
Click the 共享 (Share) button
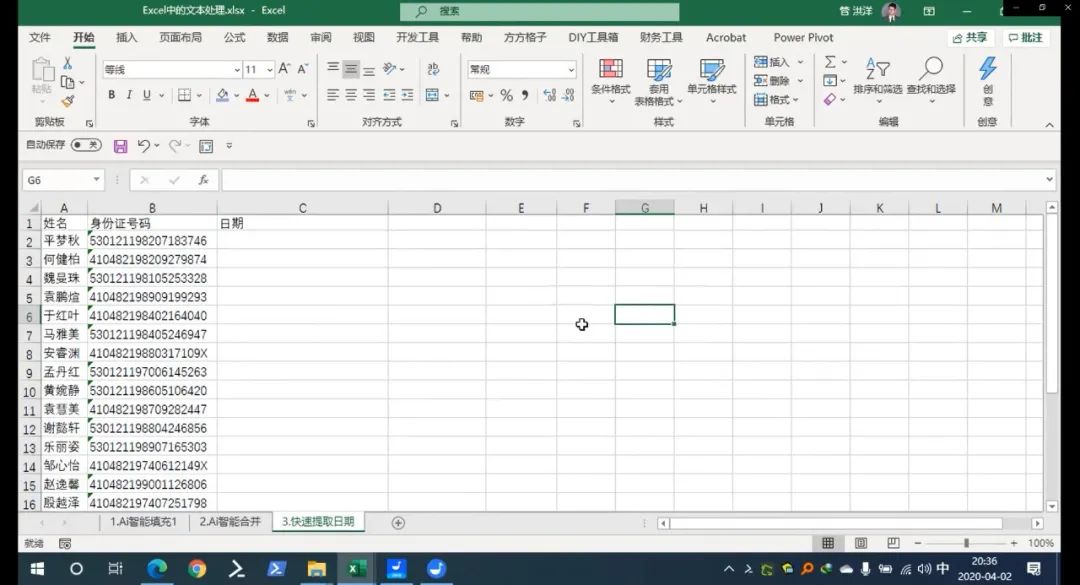(x=970, y=38)
